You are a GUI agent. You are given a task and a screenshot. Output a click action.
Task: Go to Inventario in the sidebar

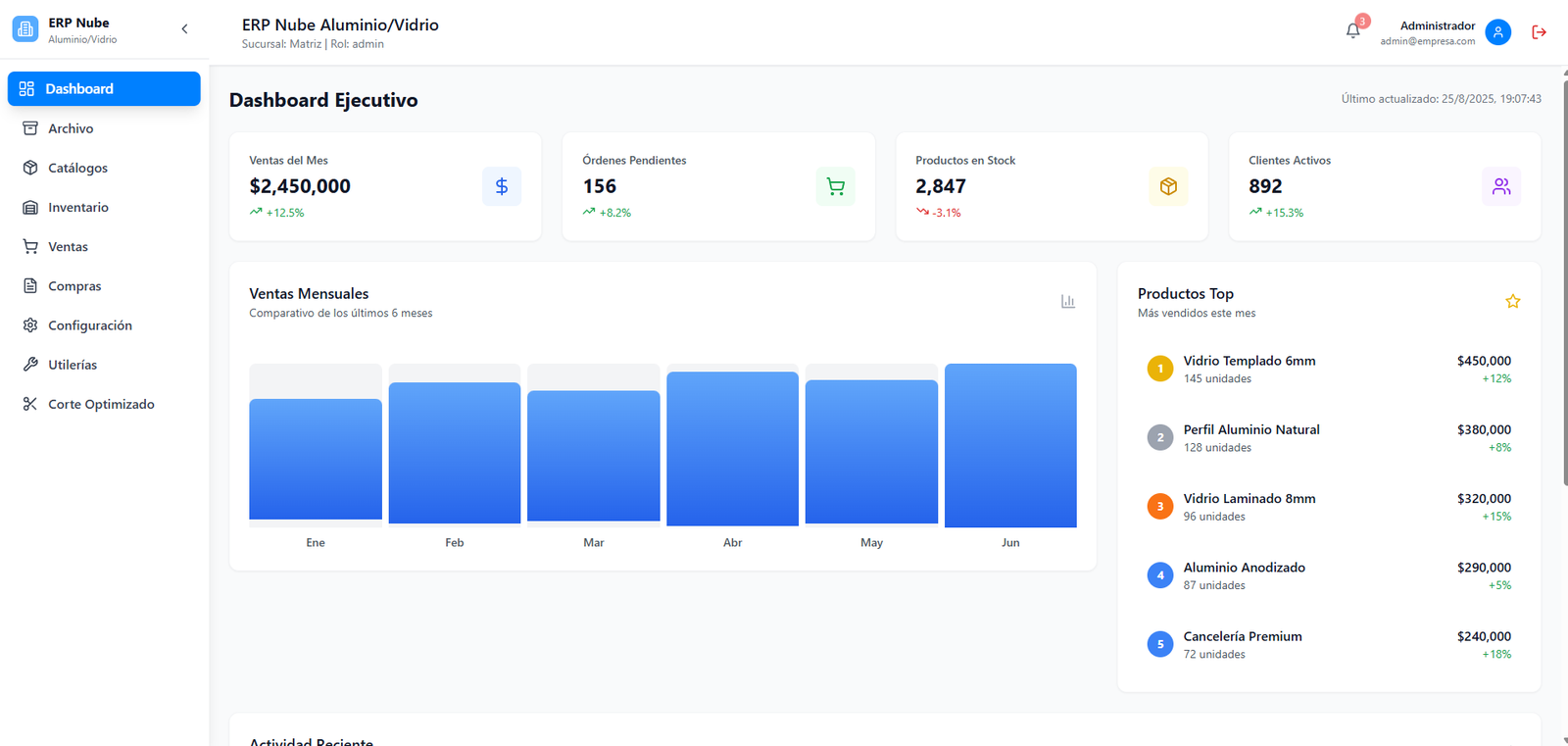[78, 207]
